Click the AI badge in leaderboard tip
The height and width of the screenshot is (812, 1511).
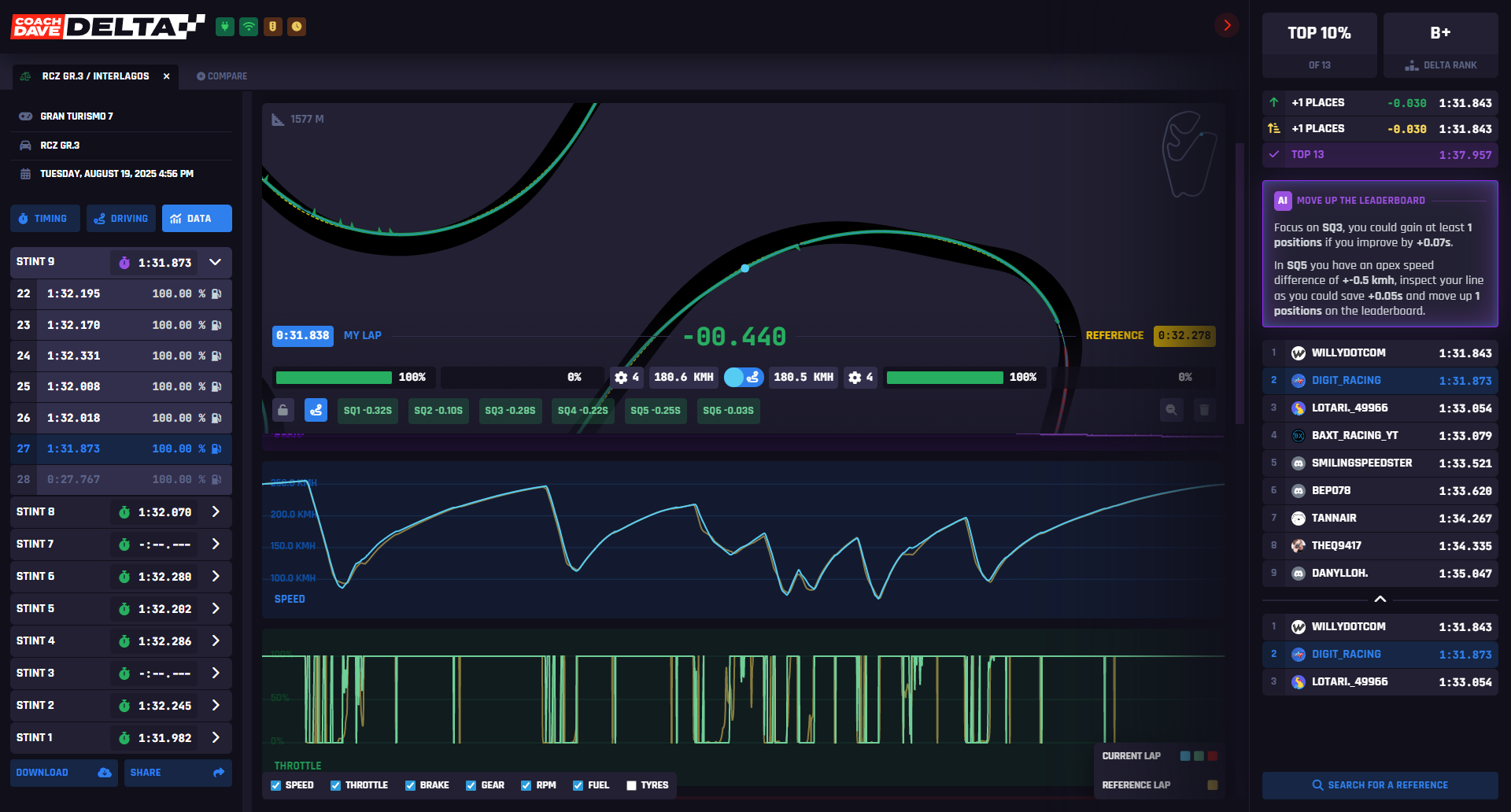point(1283,201)
